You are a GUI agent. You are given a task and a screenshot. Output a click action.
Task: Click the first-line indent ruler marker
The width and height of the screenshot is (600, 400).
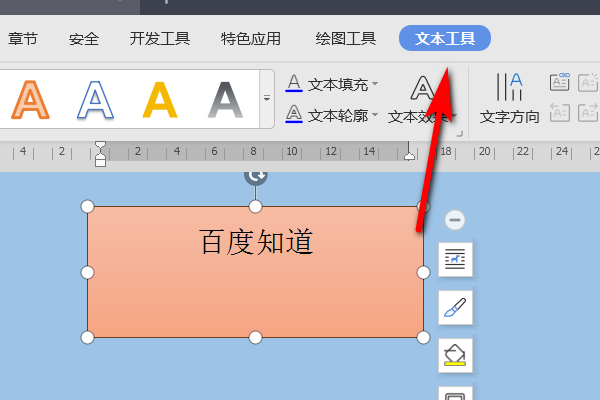pos(100,147)
